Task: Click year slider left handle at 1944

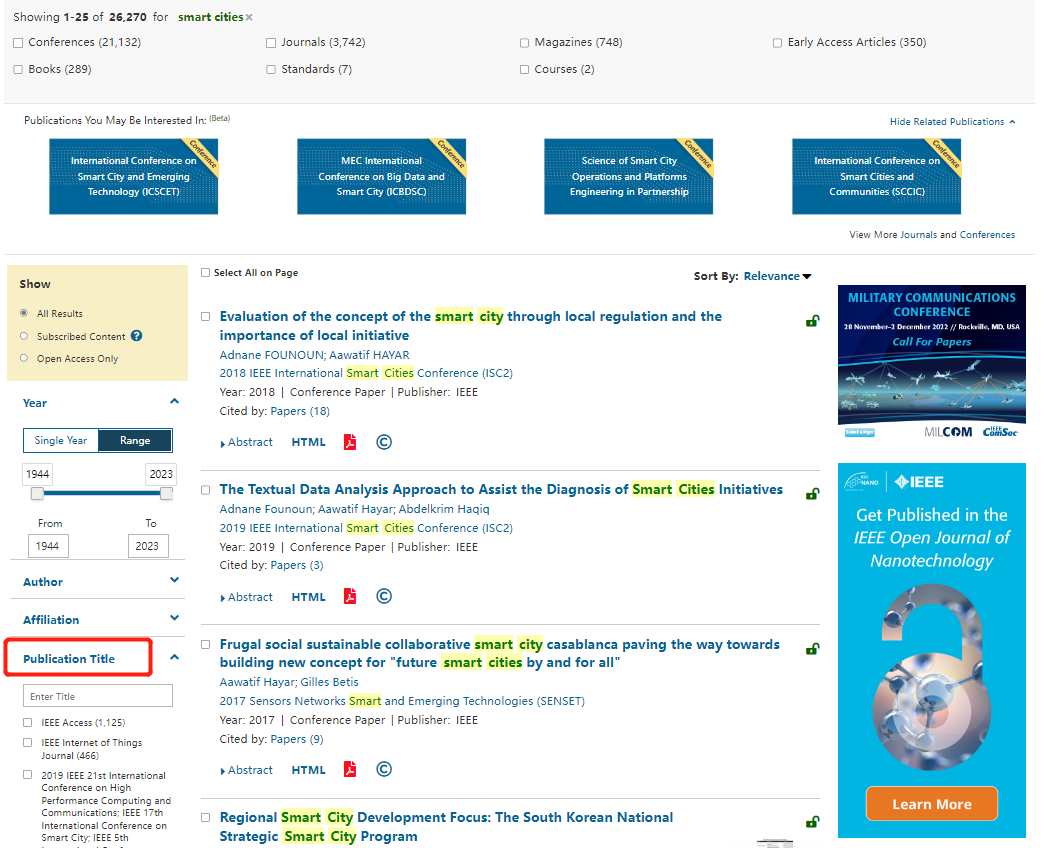Action: pyautogui.click(x=38, y=494)
